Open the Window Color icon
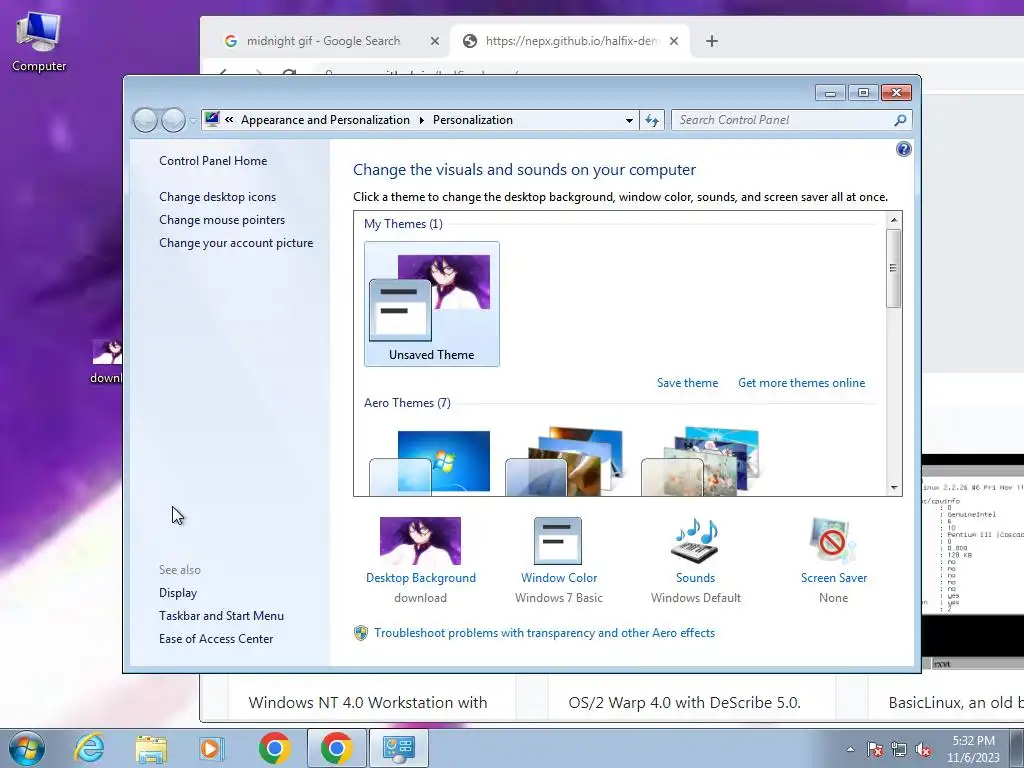Viewport: 1024px width, 768px height. coord(558,541)
